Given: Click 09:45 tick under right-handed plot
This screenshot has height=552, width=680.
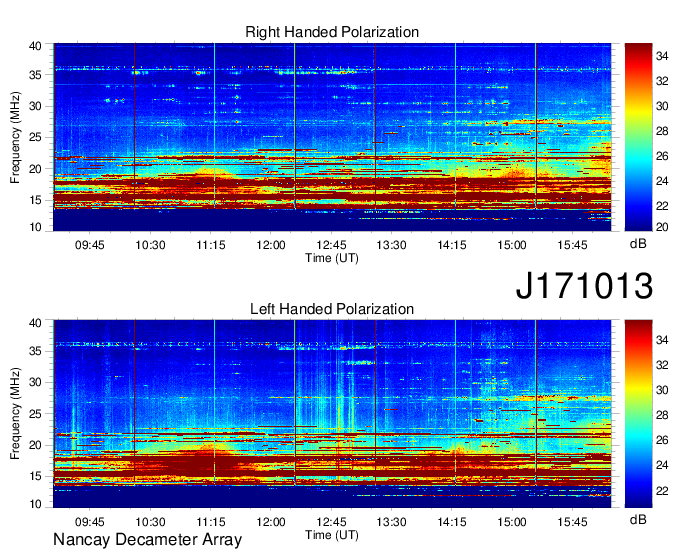Looking at the screenshot, I should [90, 245].
